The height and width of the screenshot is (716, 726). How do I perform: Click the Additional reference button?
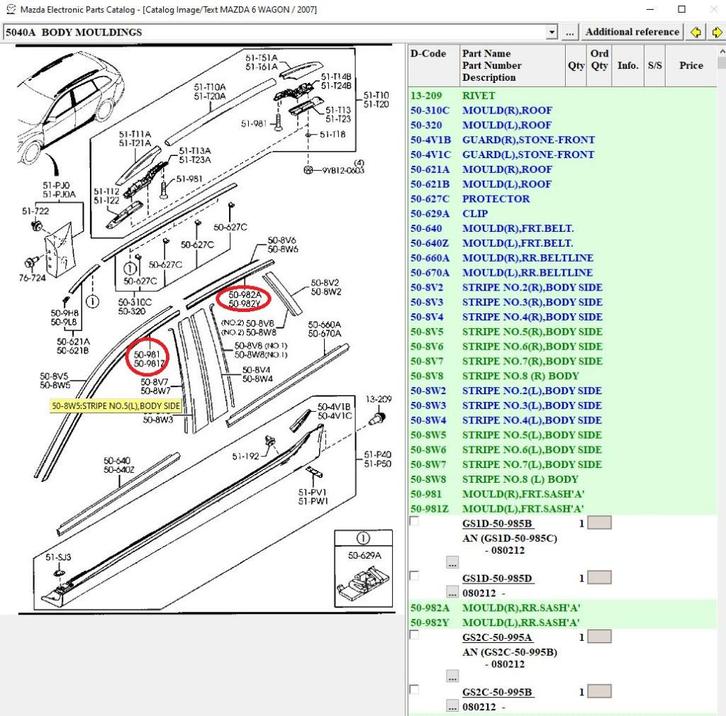(632, 32)
